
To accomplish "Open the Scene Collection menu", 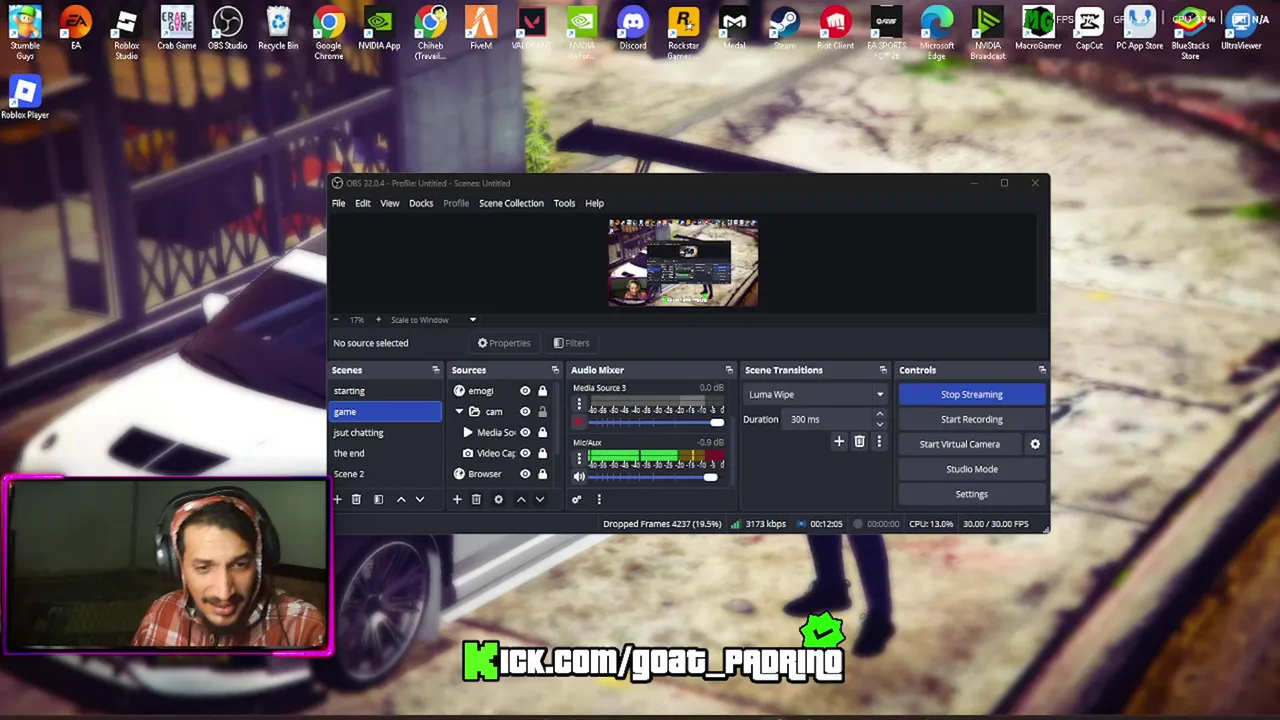I will [x=511, y=203].
